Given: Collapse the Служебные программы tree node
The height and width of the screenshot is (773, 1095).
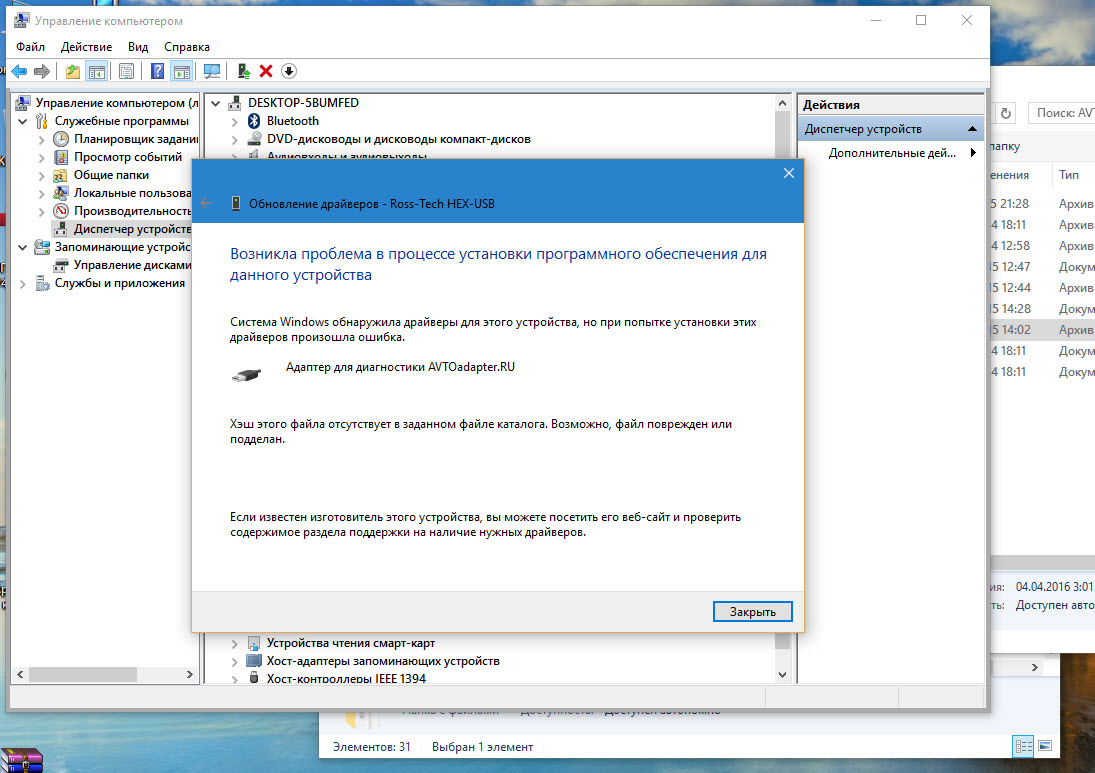Looking at the screenshot, I should point(23,121).
